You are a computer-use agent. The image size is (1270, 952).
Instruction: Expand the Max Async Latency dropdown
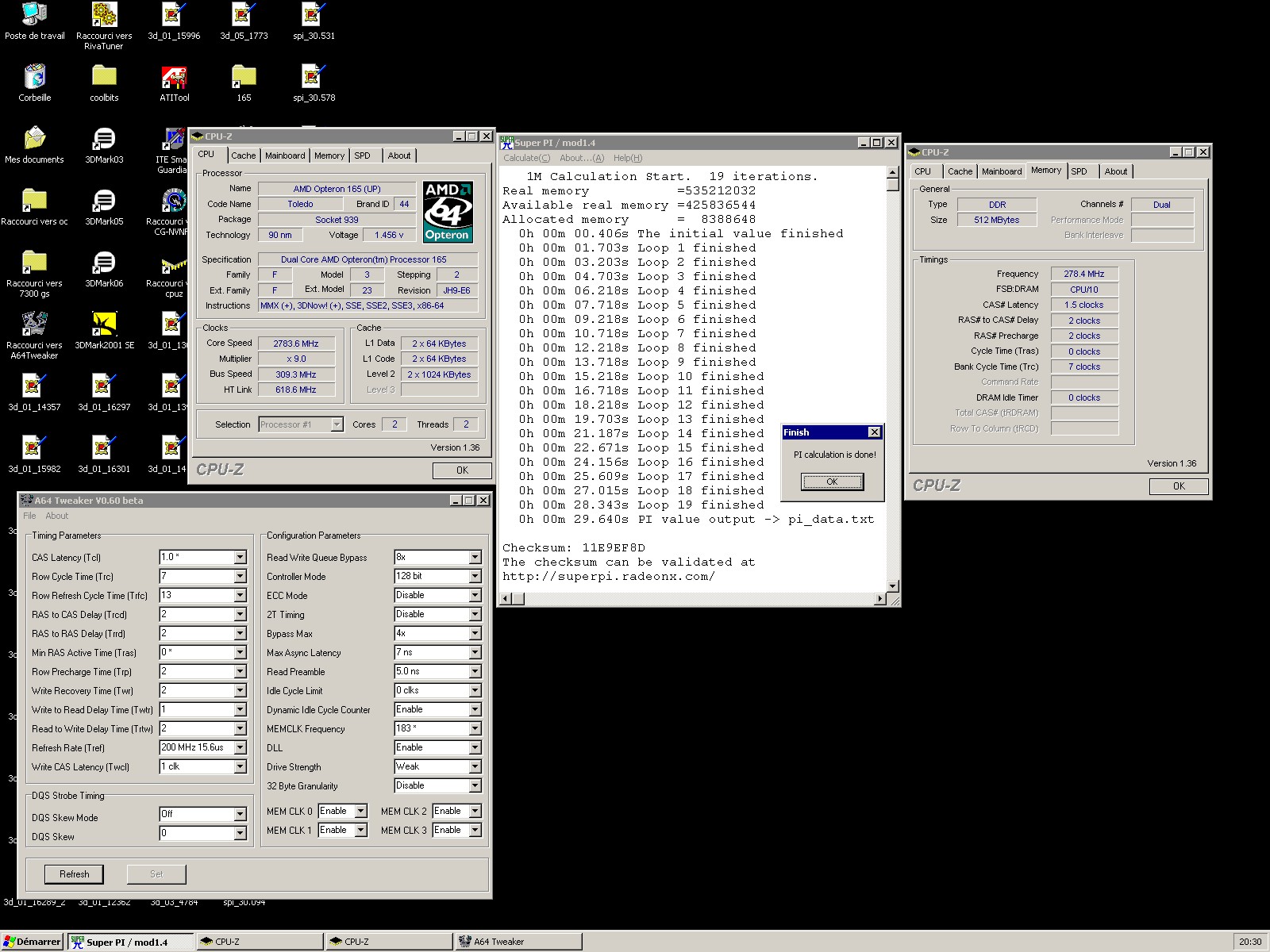475,653
